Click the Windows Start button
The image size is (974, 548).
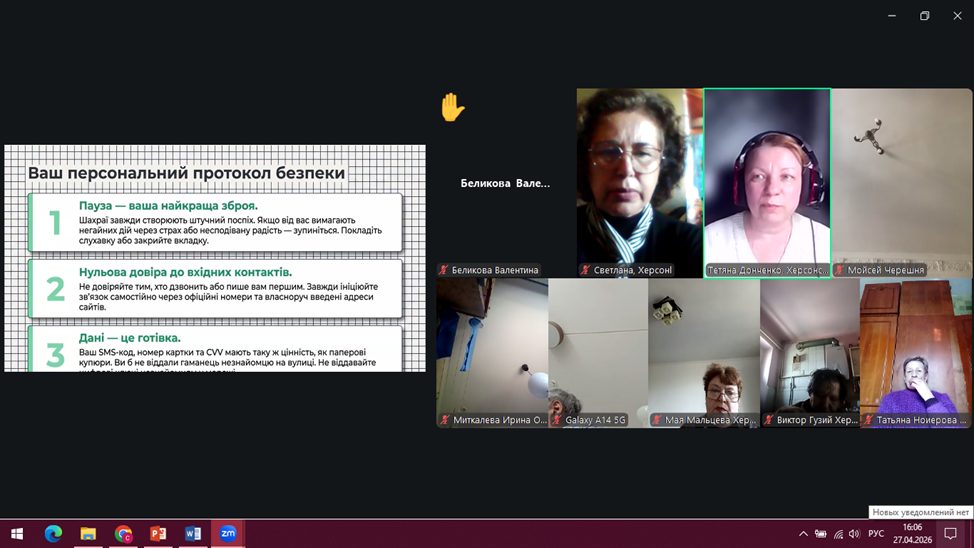[17, 533]
